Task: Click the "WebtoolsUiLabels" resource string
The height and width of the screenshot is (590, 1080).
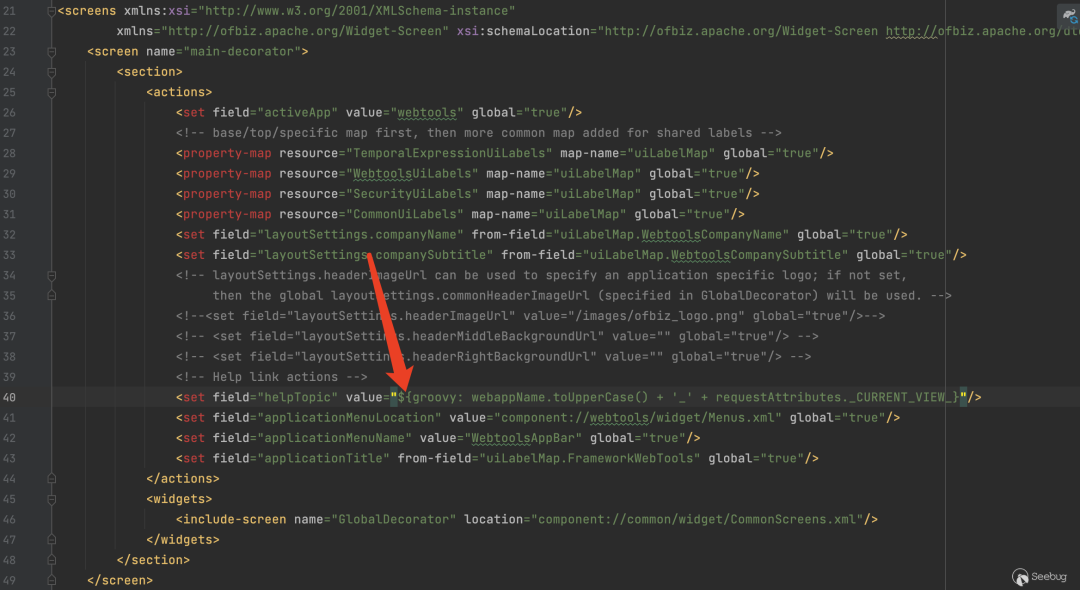Action: coord(412,173)
